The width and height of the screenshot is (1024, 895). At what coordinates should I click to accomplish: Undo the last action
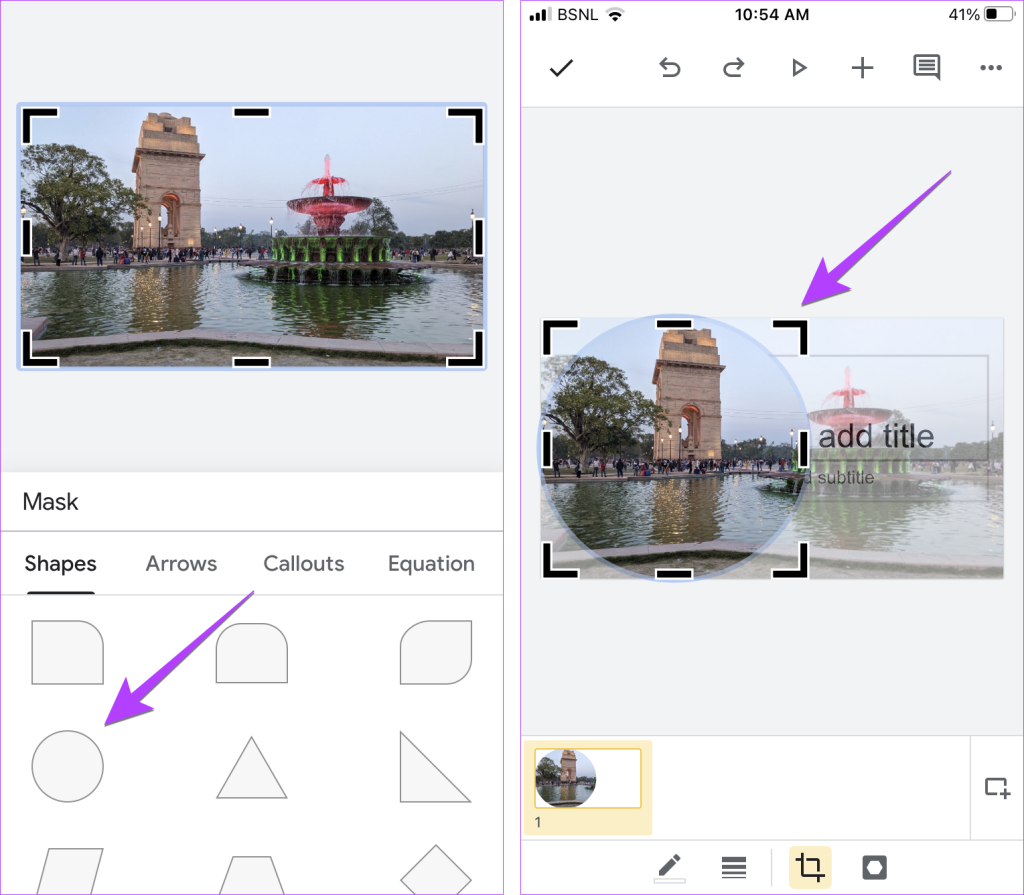[670, 68]
